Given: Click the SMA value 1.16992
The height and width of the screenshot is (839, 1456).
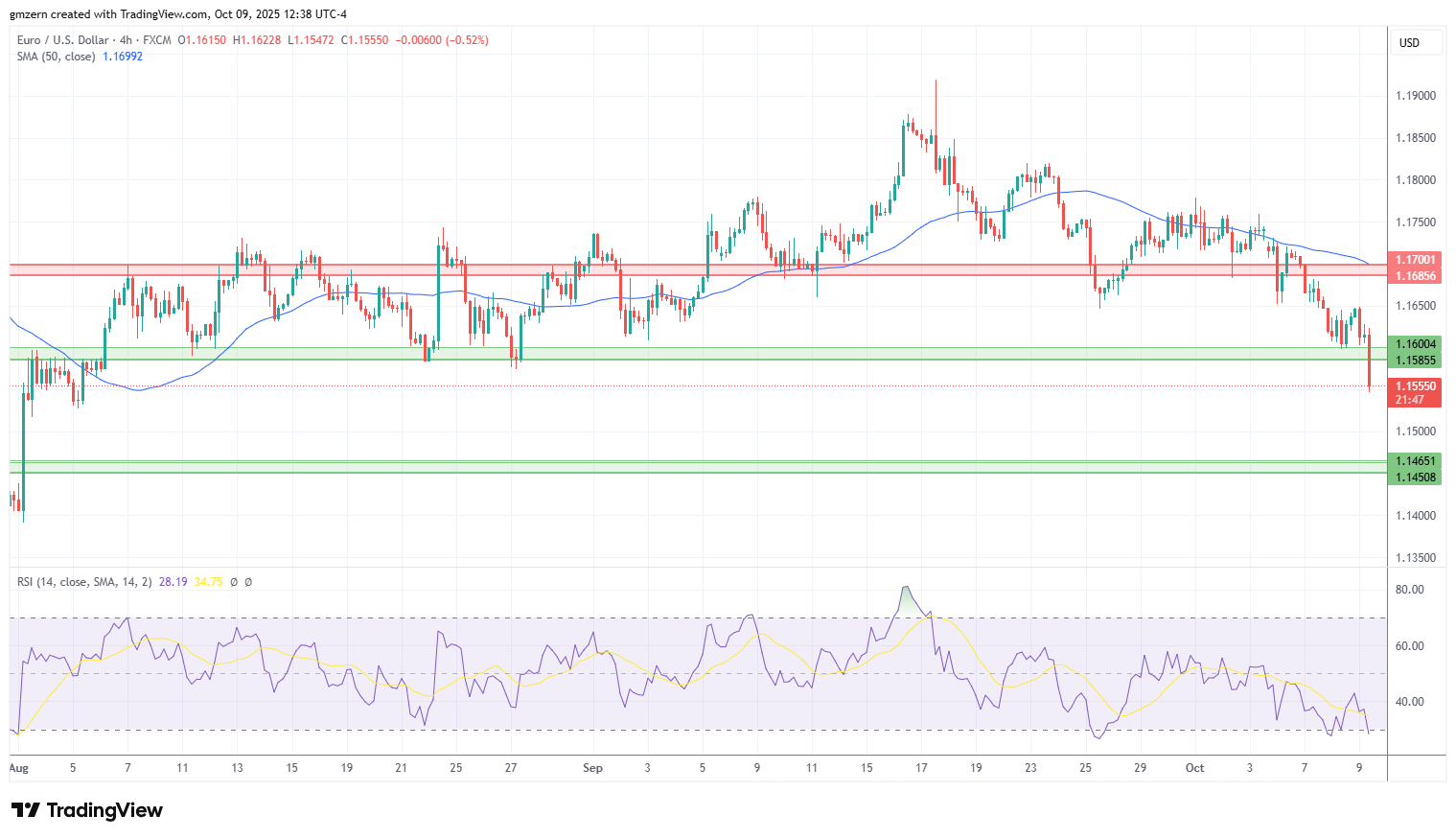Looking at the screenshot, I should pos(123,57).
